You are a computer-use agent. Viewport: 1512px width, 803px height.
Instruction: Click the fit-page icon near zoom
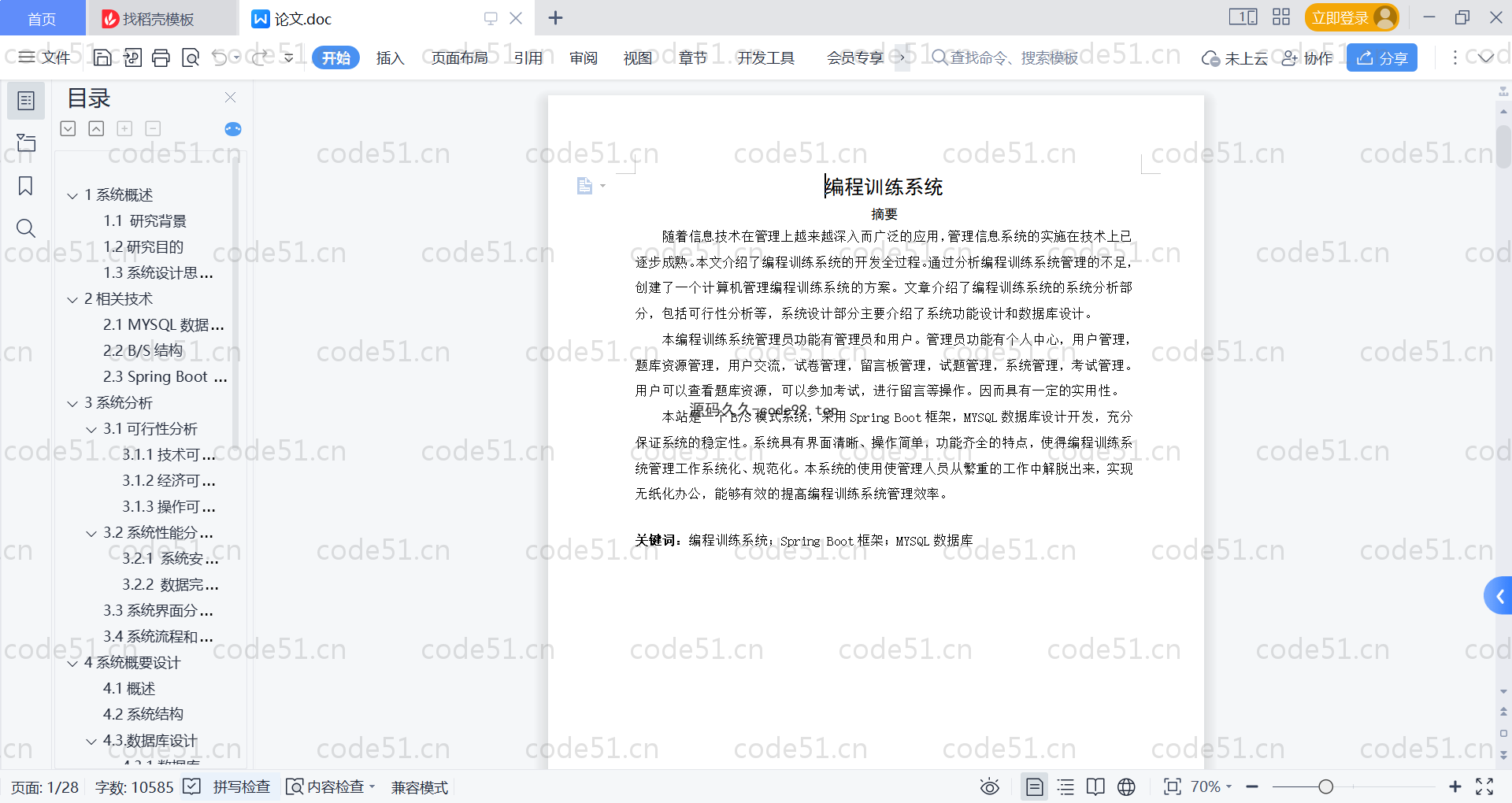[x=1173, y=786]
